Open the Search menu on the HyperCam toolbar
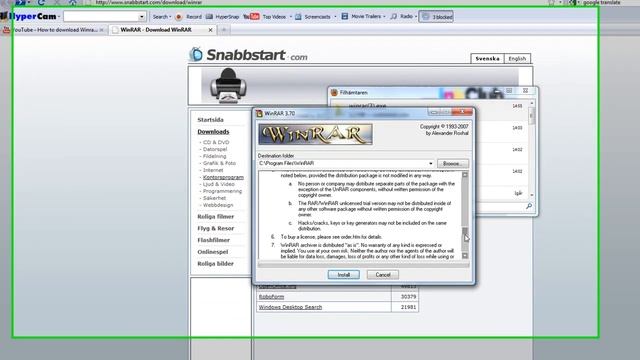Screen dimensions: 640x360 click(161, 17)
